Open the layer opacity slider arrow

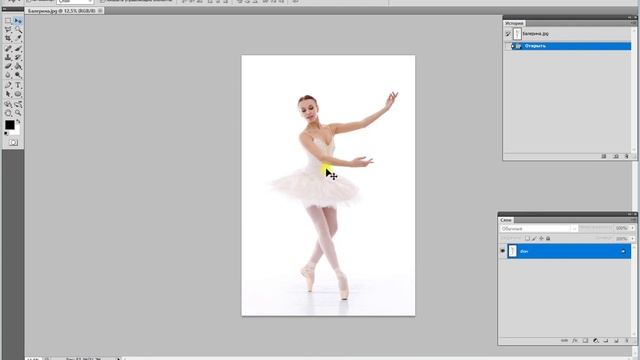click(x=633, y=228)
